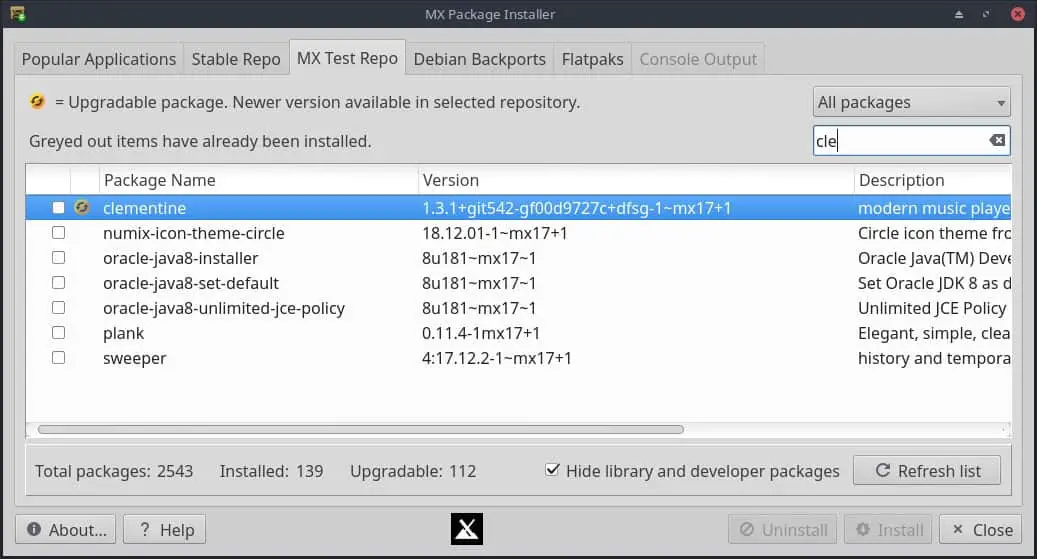Click the 'modern music playe' description of clementine

[934, 208]
